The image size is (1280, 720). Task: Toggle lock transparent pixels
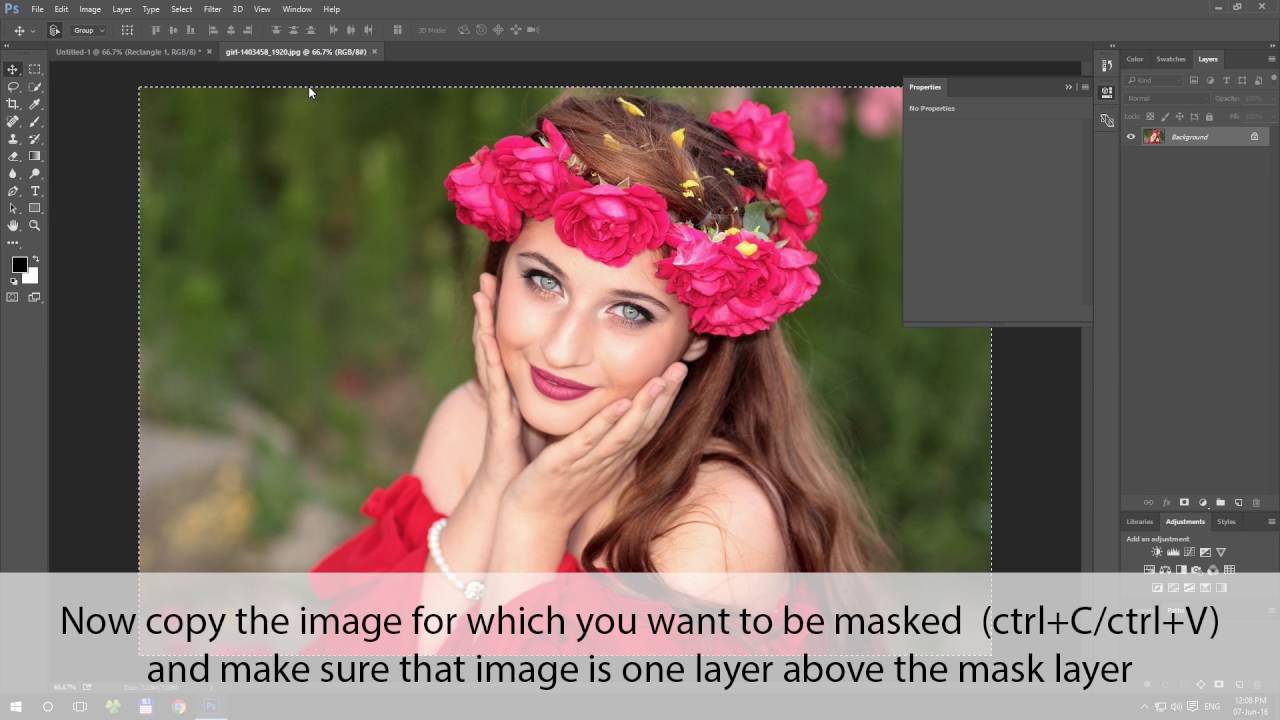[x=1150, y=117]
